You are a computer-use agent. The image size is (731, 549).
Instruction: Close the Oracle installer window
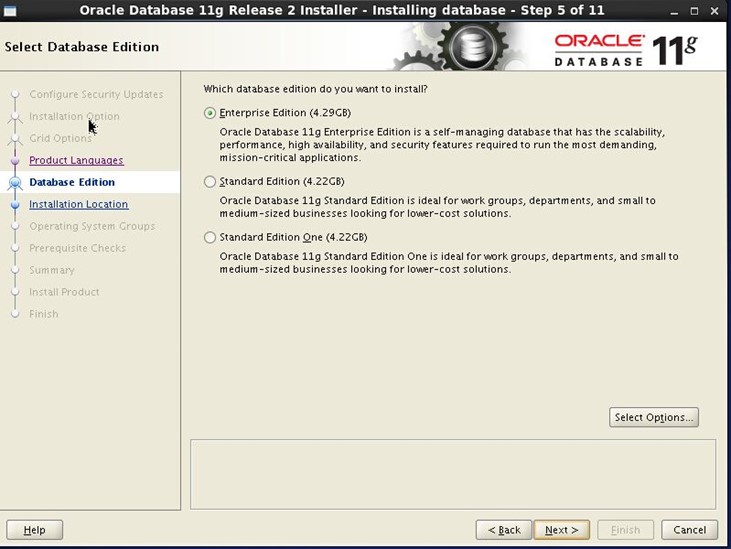click(x=716, y=10)
